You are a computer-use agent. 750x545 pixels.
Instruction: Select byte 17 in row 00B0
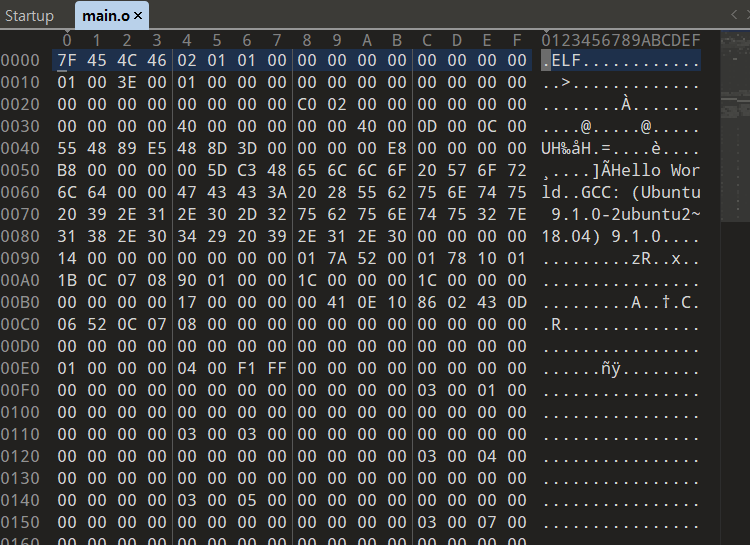coord(187,302)
